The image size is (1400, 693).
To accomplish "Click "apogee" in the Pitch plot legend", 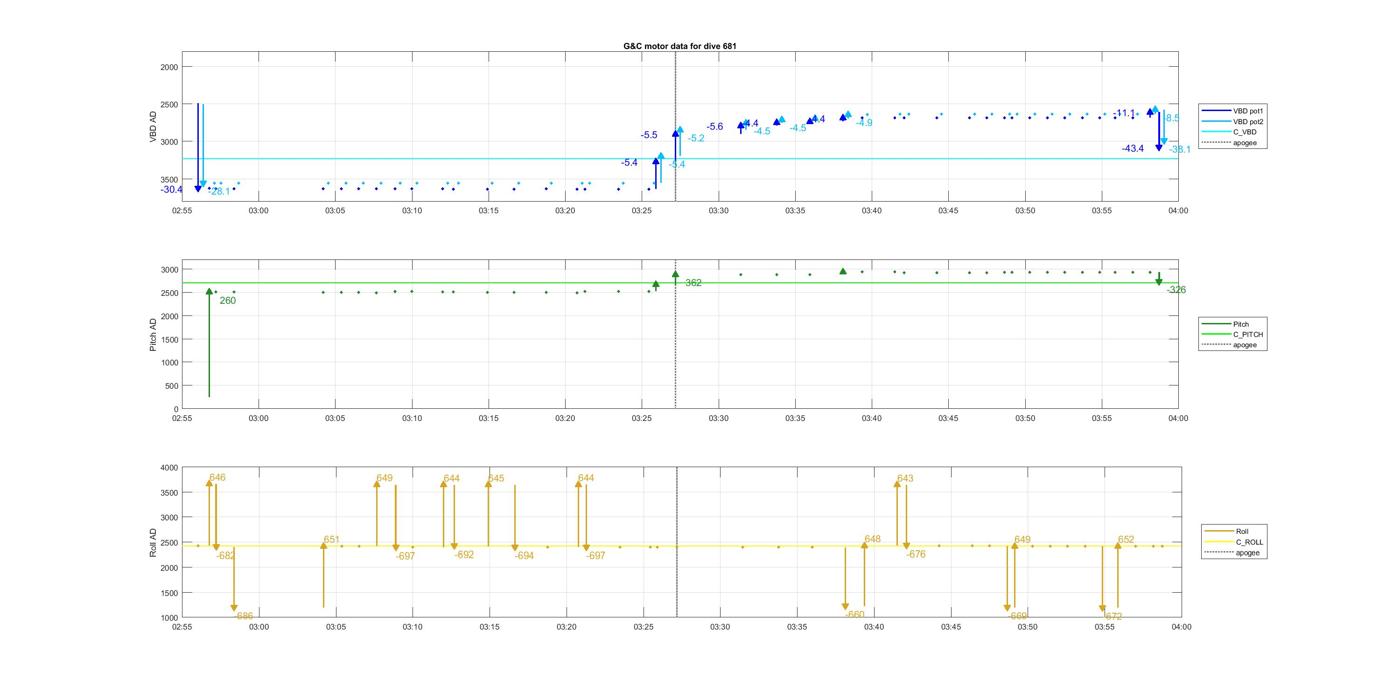I will pos(1244,345).
